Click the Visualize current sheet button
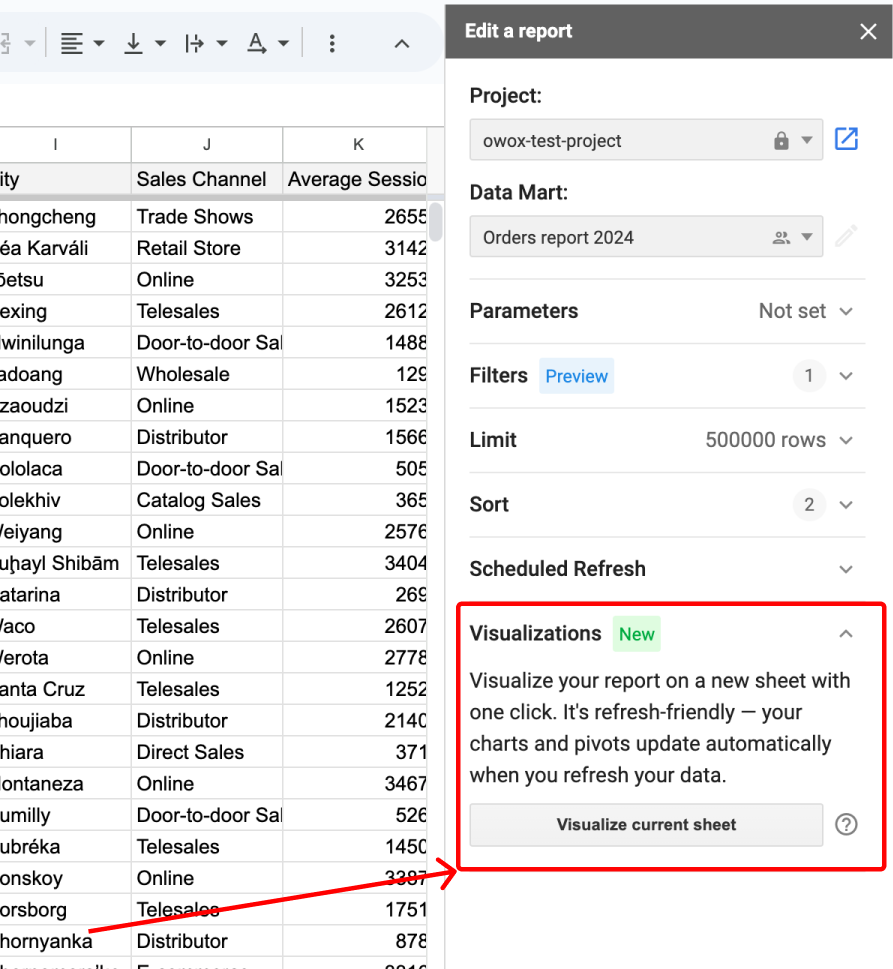This screenshot has width=893, height=969. [646, 824]
